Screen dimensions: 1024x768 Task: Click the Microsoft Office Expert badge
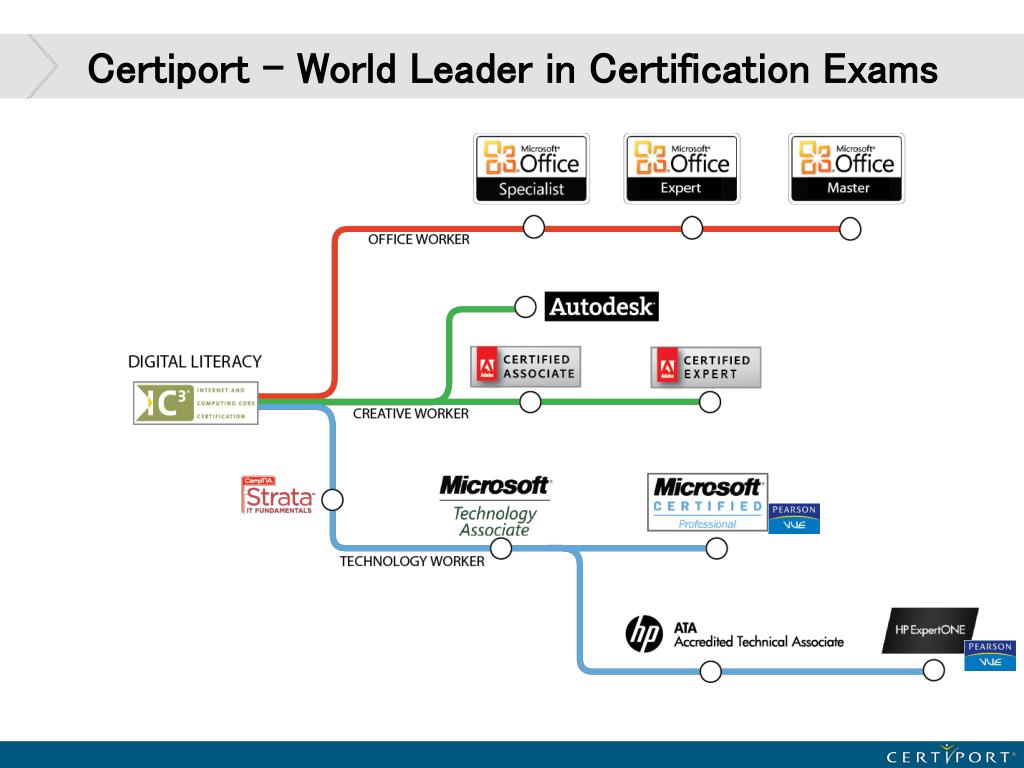[x=681, y=168]
